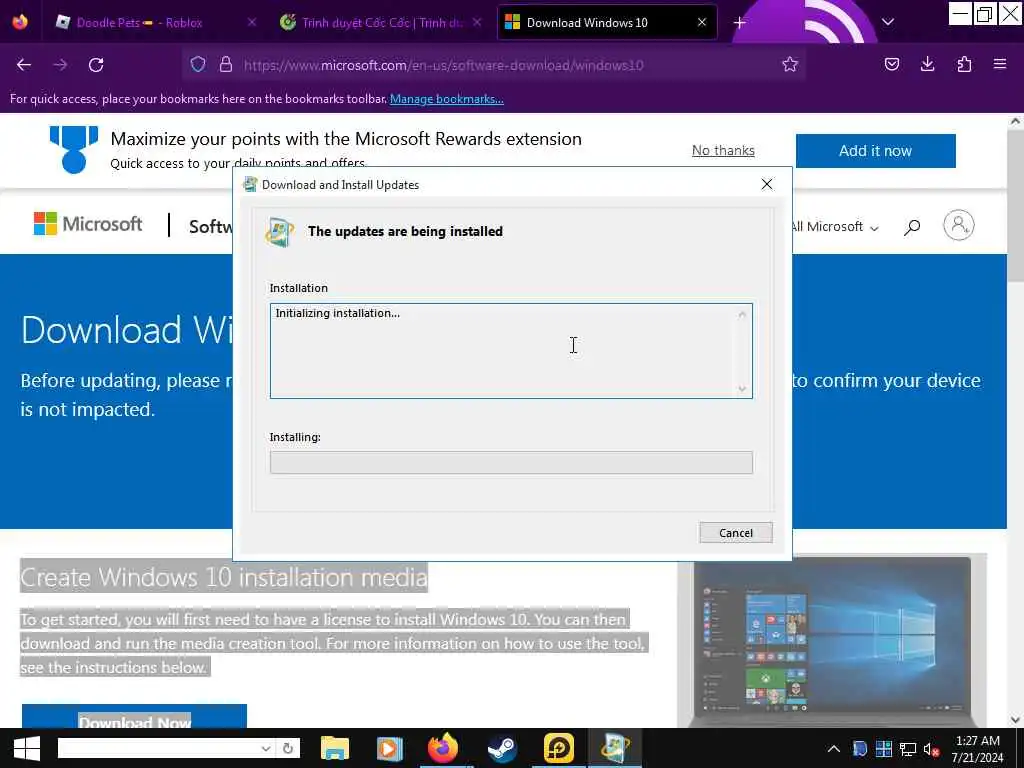Click the Add it now button
1024x768 pixels.
(x=875, y=151)
